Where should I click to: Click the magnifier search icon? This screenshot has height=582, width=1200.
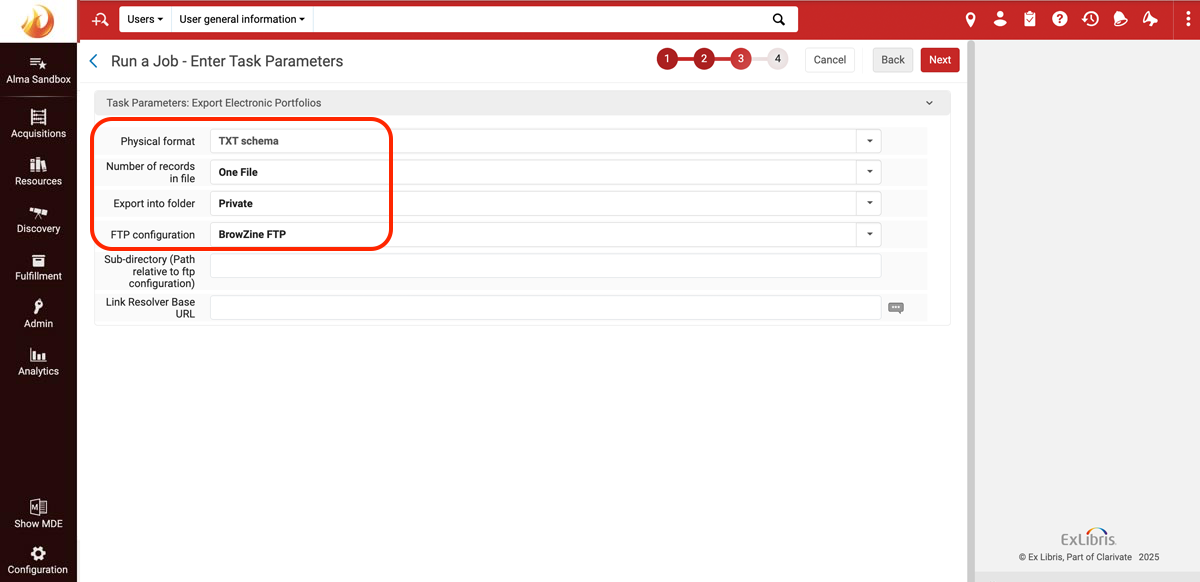[779, 19]
